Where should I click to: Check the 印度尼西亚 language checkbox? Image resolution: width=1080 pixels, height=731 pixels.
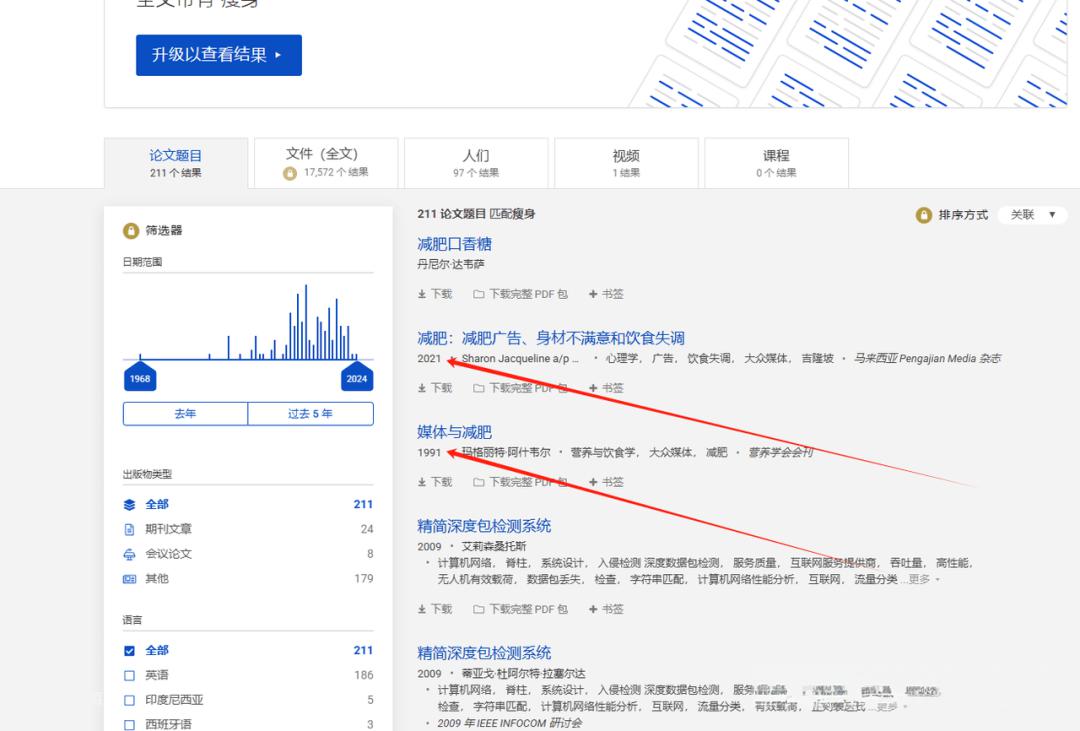pos(129,700)
